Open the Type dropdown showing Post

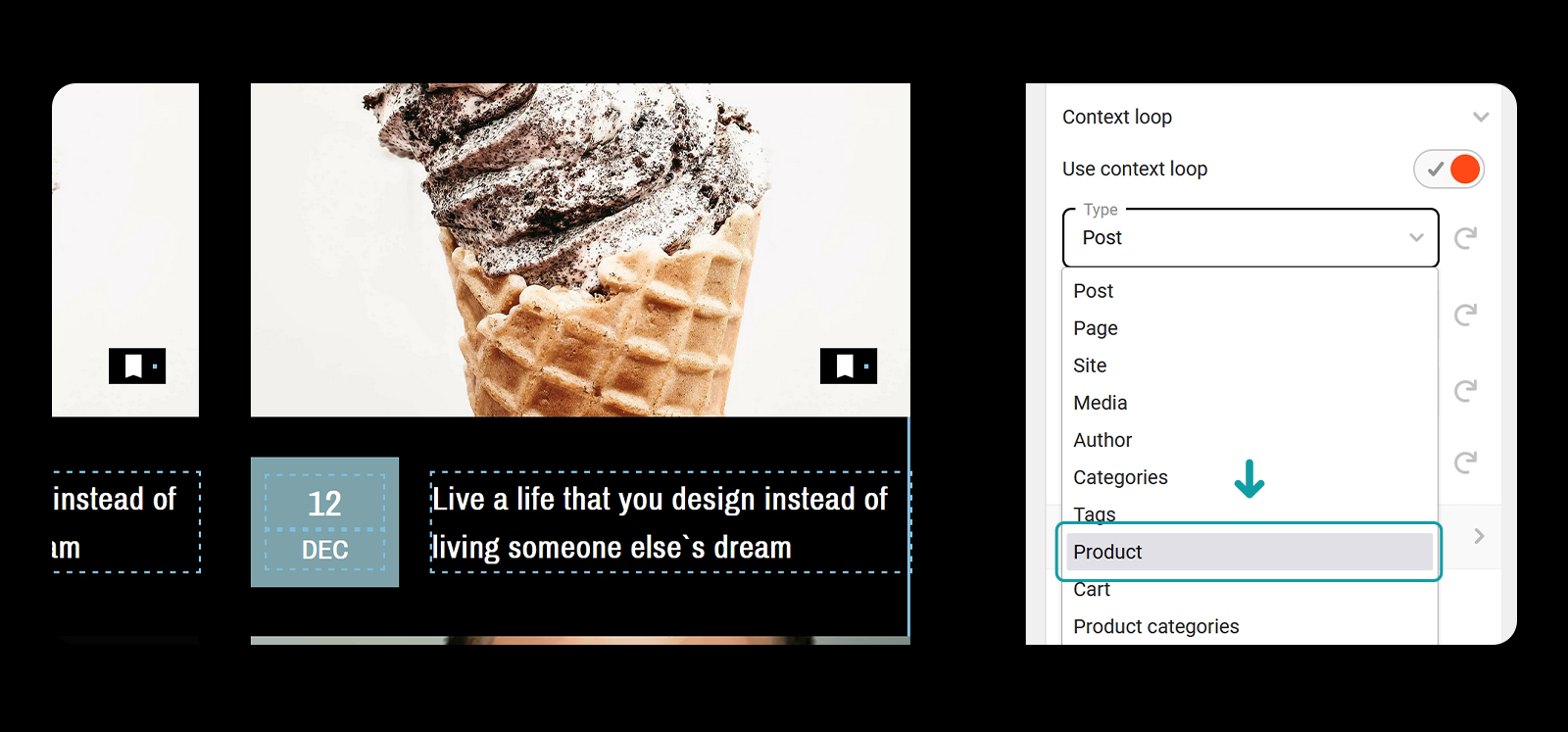point(1250,238)
